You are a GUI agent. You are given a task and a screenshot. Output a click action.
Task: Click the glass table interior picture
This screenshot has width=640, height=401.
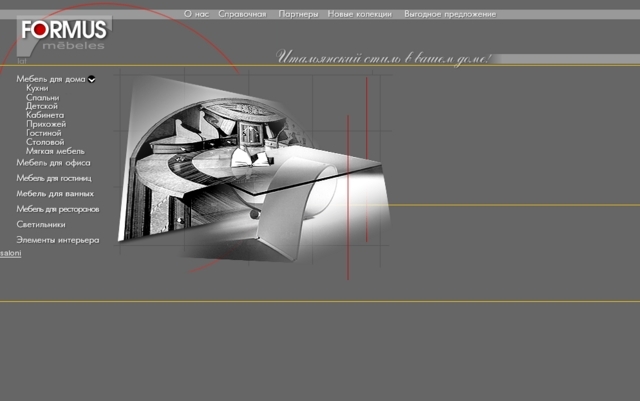(250, 165)
